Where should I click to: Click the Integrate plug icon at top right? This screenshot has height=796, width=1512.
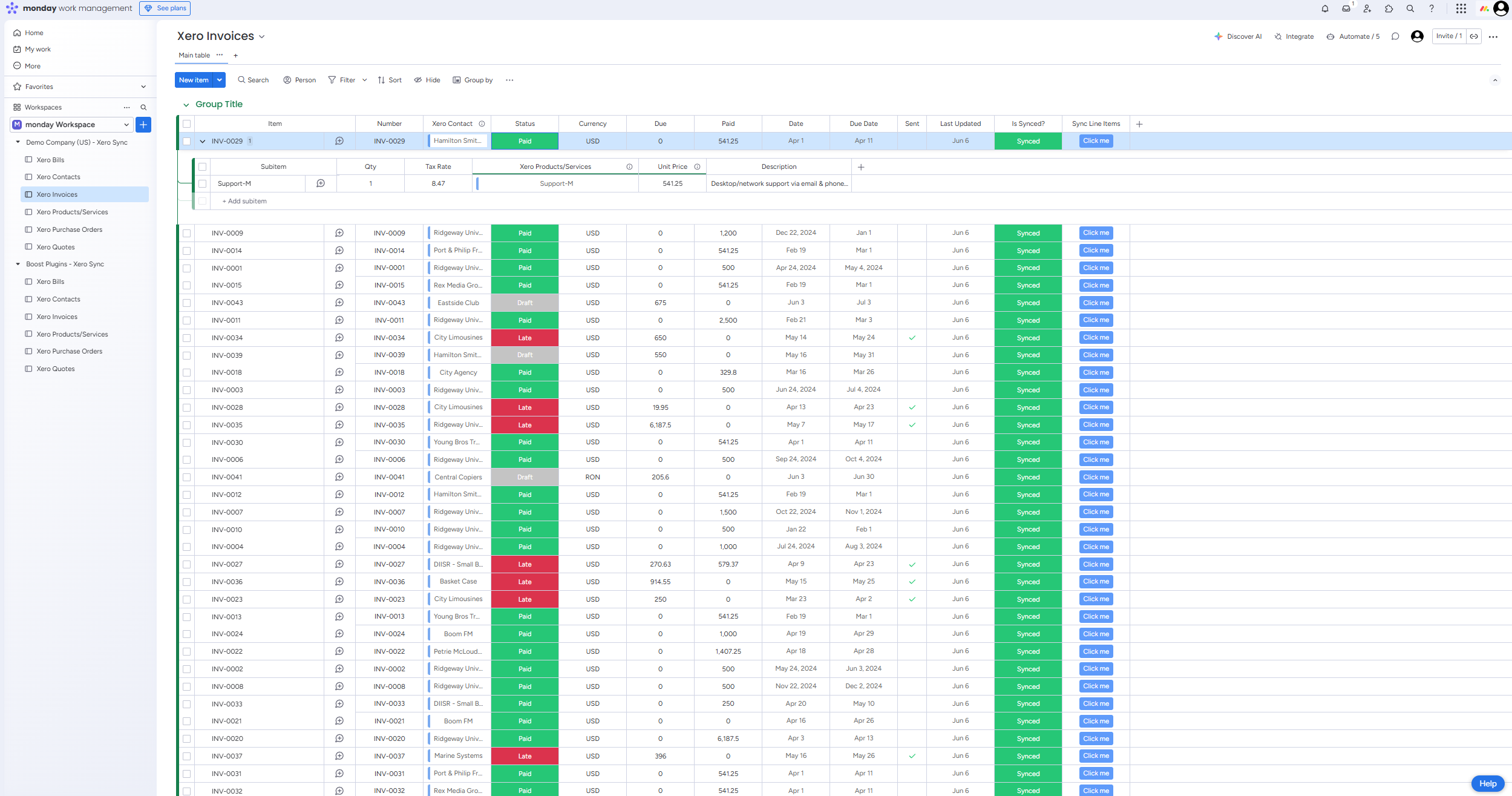pos(1277,36)
